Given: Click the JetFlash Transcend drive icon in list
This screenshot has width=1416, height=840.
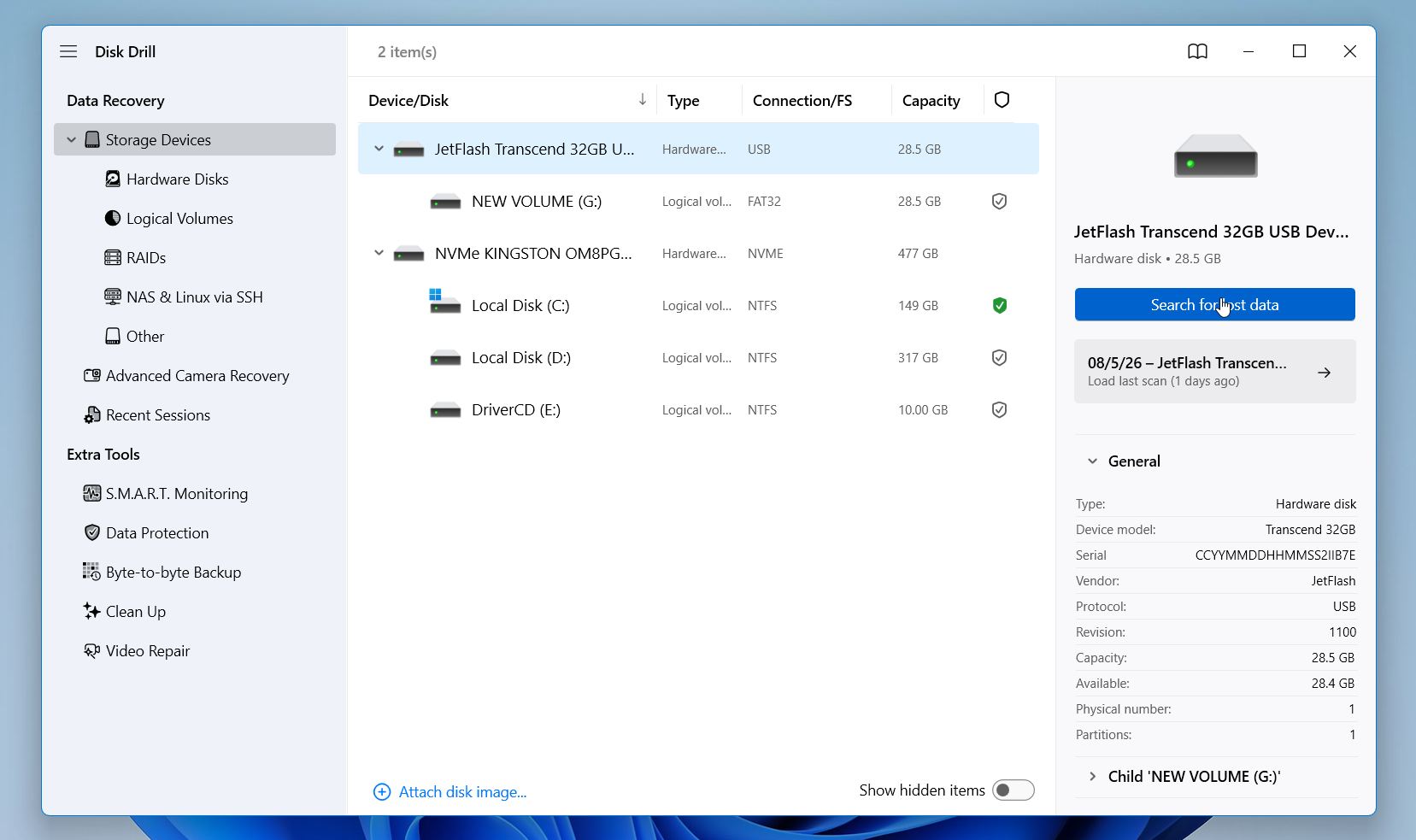Looking at the screenshot, I should coord(408,150).
